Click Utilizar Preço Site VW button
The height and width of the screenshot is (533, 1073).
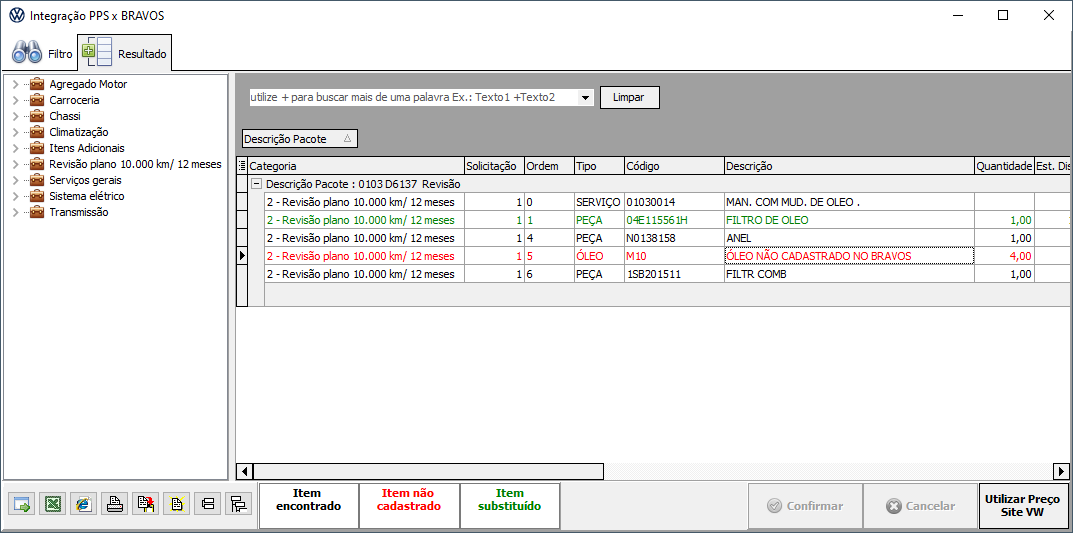click(1022, 506)
